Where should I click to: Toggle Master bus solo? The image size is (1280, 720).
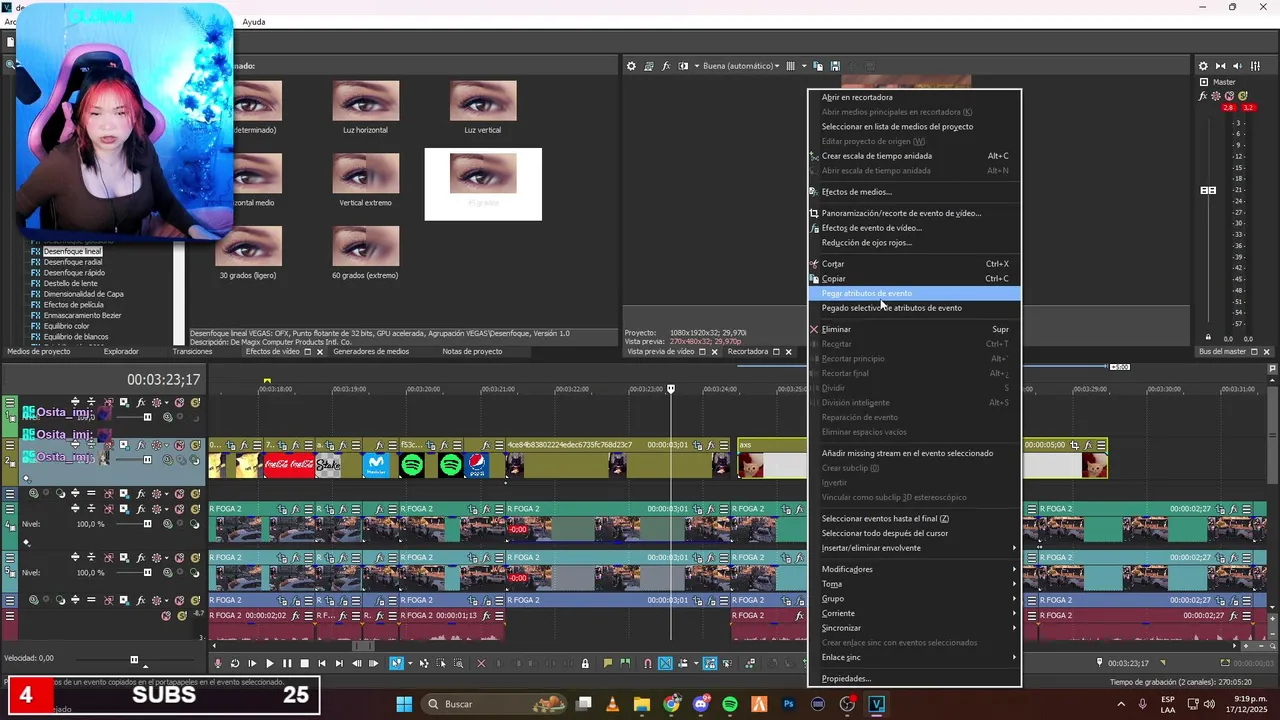1243,96
